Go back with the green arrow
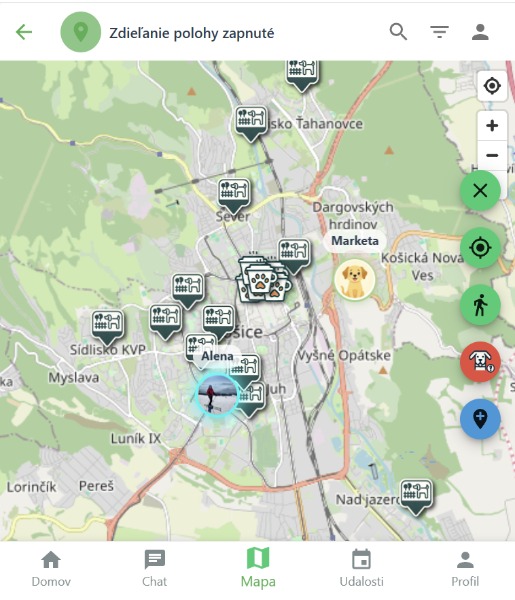This screenshot has width=515, height=600. [x=24, y=32]
